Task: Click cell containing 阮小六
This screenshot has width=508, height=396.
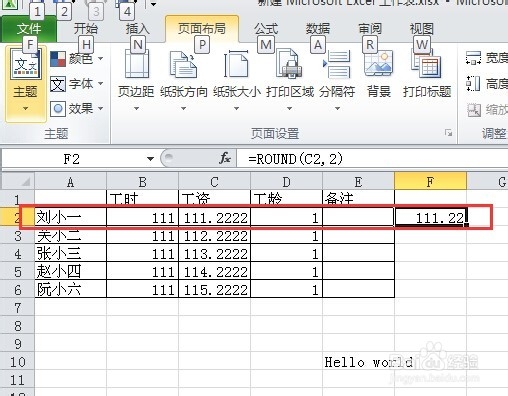Action: click(70, 290)
